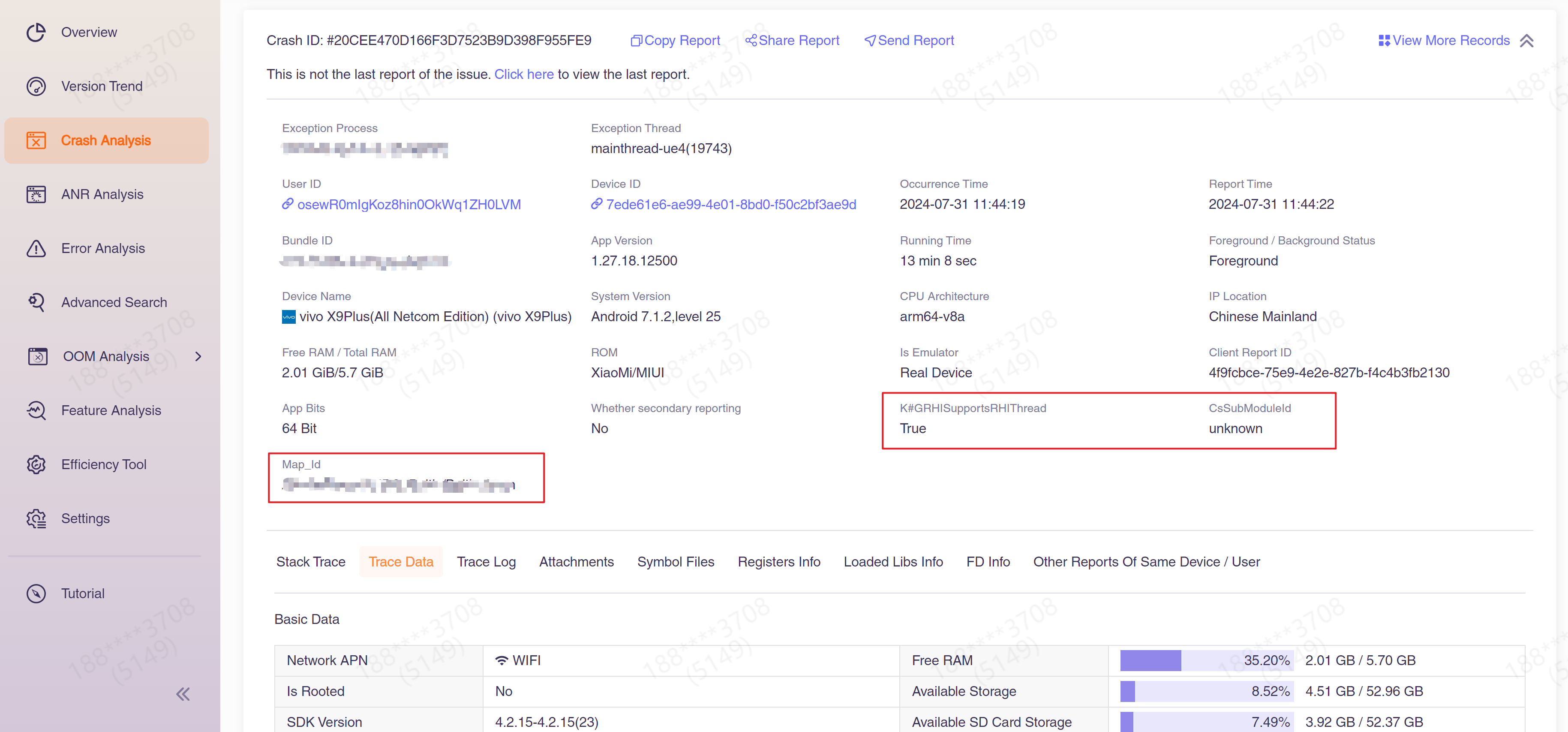Go to Feature Analysis menu item
This screenshot has width=1568, height=732.
pyautogui.click(x=111, y=410)
